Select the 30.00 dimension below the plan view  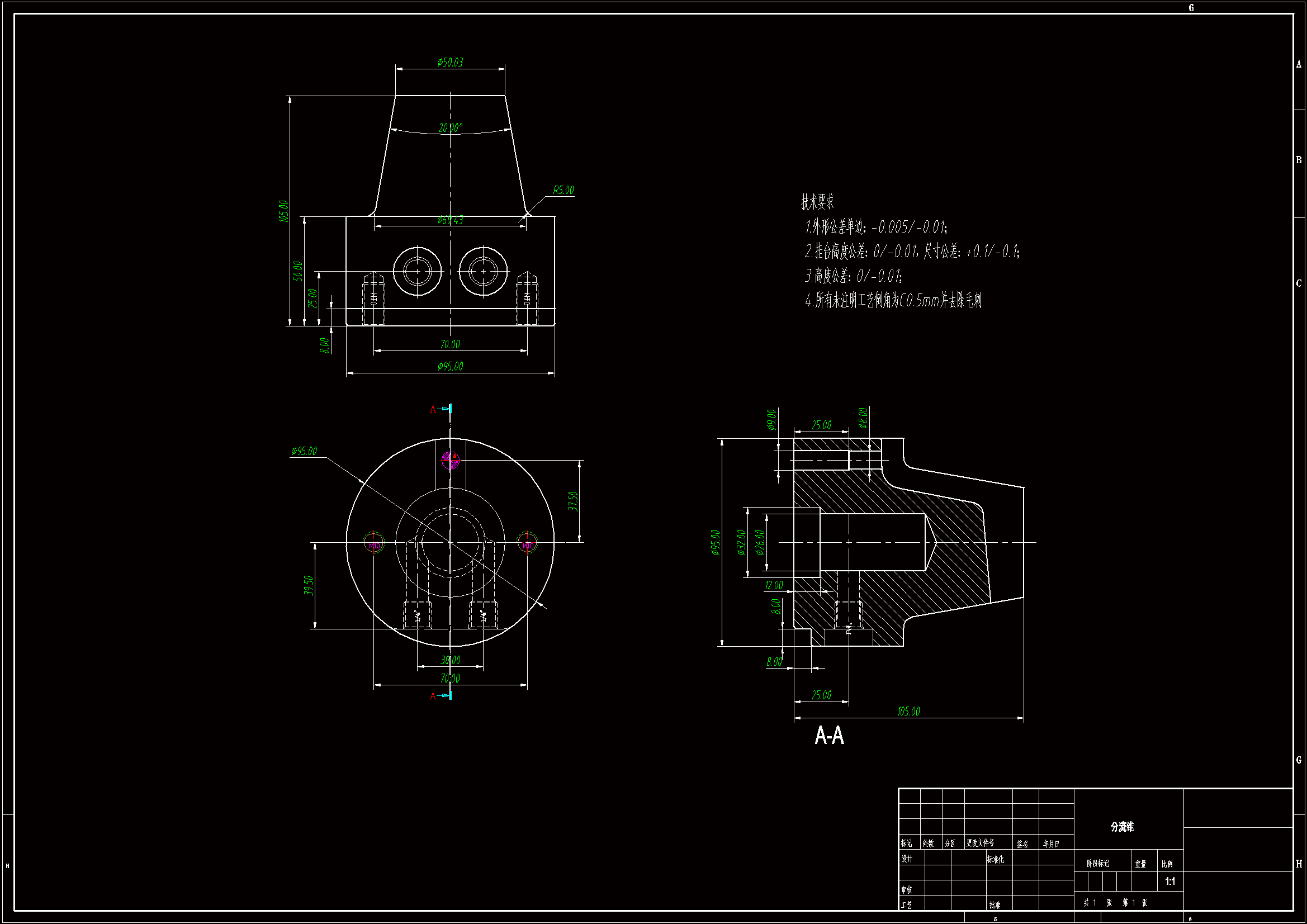[449, 660]
